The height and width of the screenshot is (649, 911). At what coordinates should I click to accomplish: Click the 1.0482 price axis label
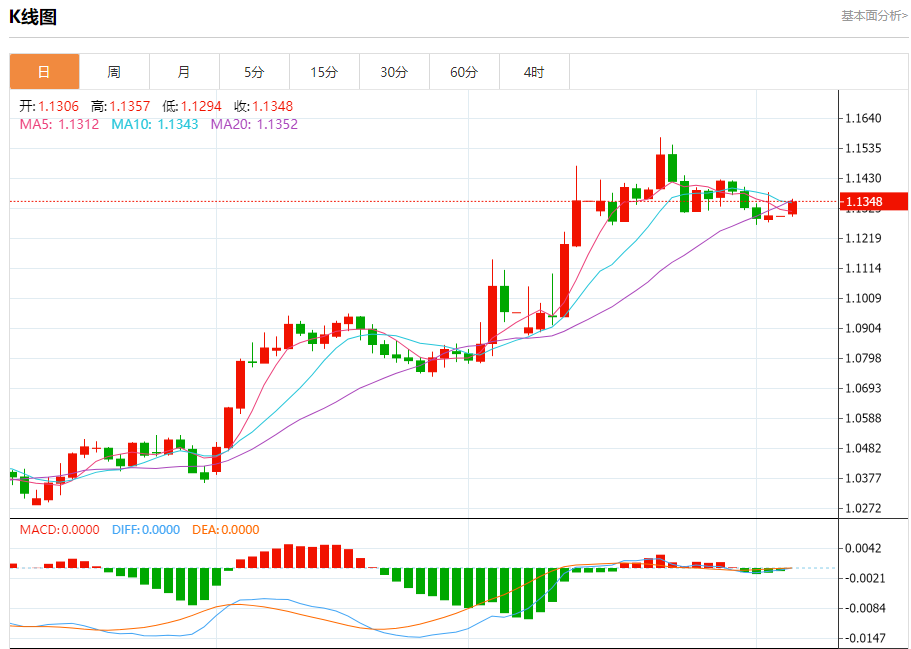(x=863, y=449)
